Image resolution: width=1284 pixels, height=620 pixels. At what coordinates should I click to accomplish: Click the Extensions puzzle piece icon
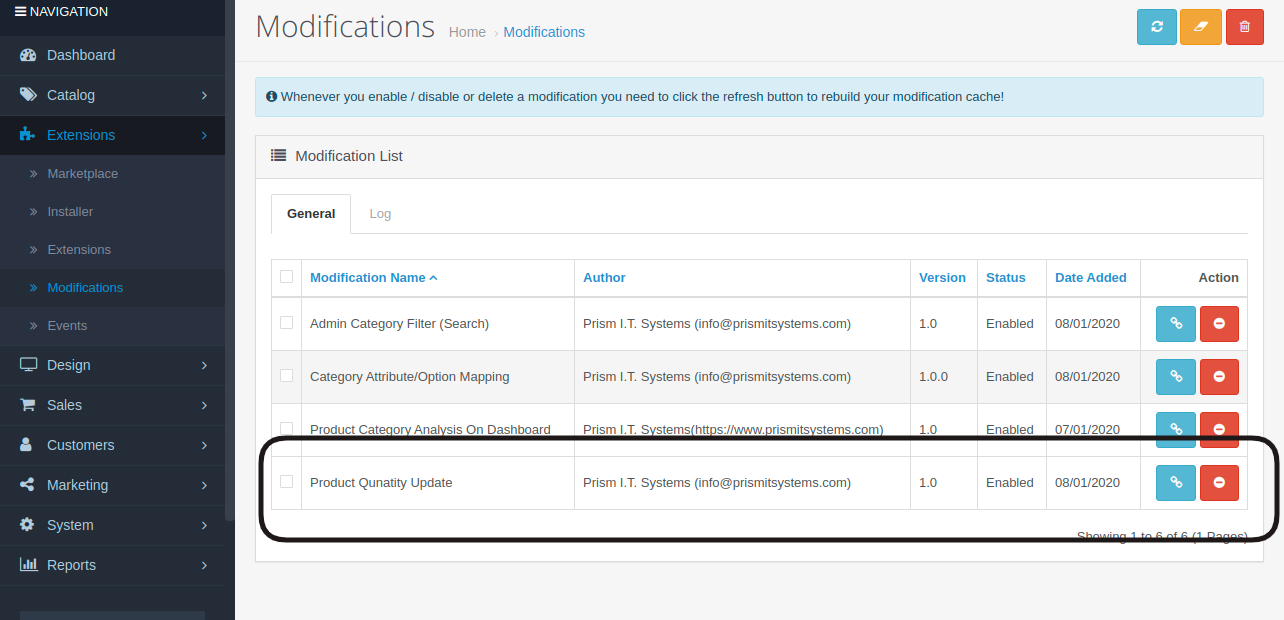(28, 135)
